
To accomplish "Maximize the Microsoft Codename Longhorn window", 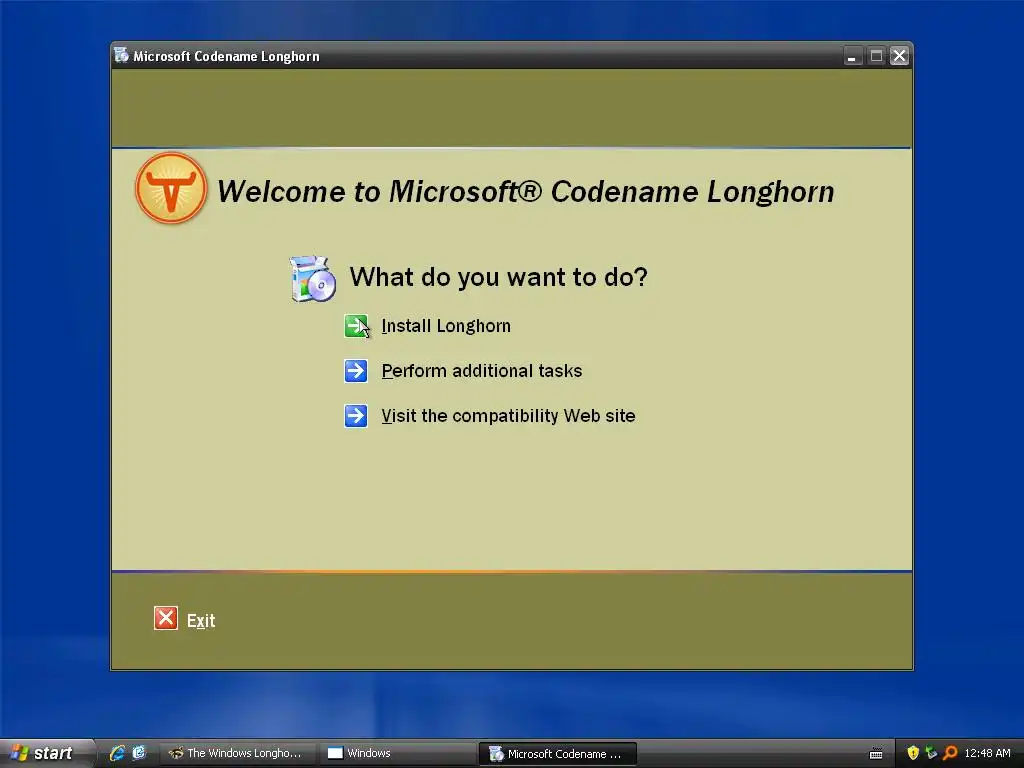I will 876,56.
